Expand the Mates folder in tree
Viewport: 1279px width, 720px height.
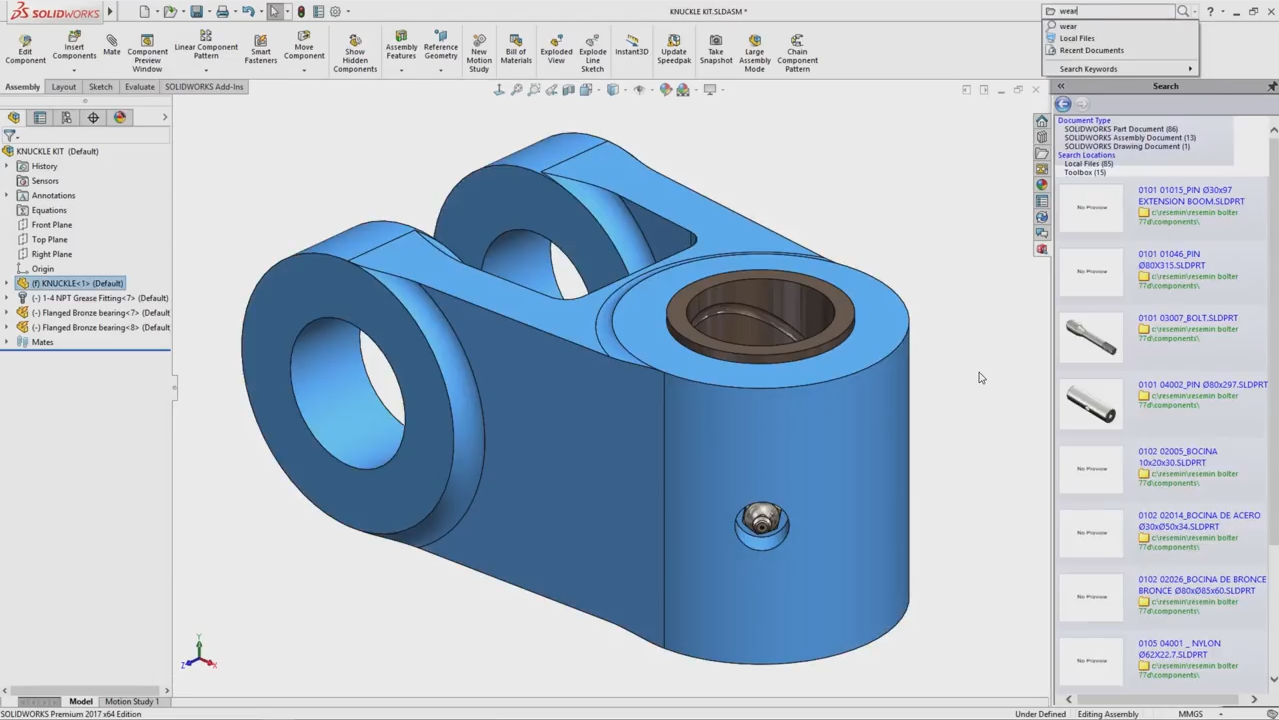pyautogui.click(x=7, y=342)
